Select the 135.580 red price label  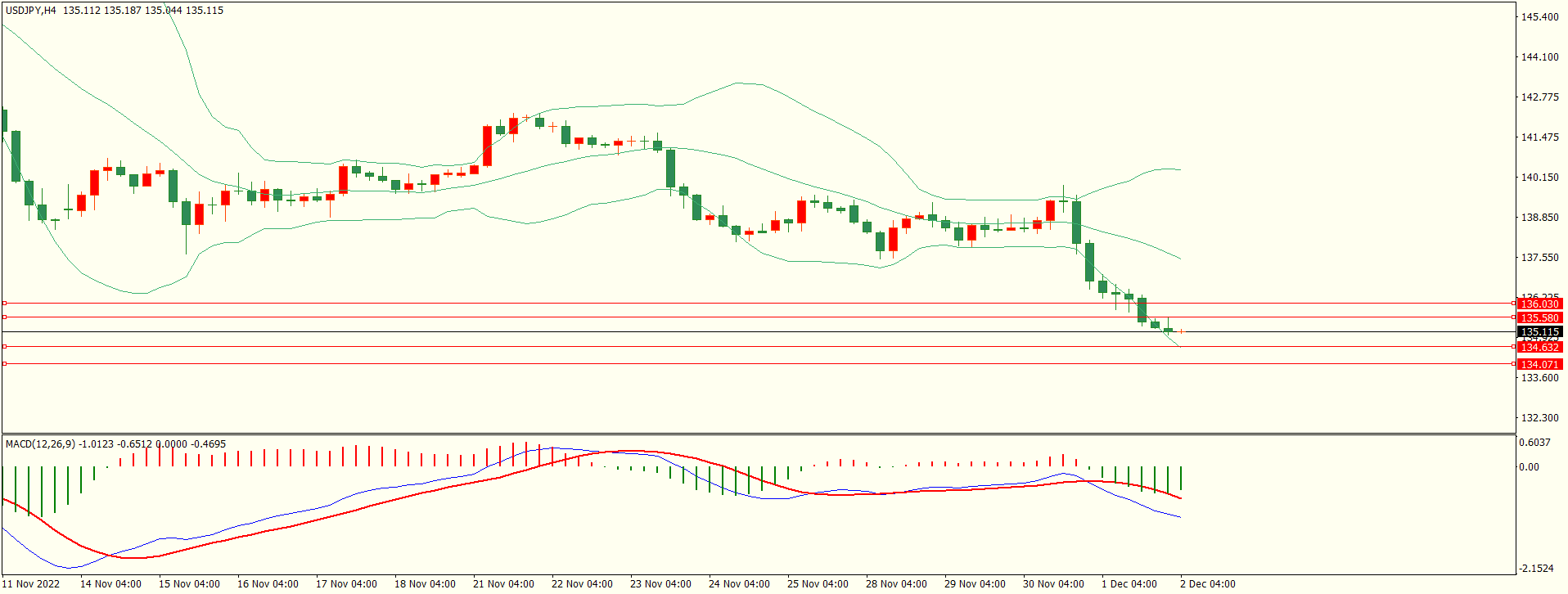click(1539, 318)
